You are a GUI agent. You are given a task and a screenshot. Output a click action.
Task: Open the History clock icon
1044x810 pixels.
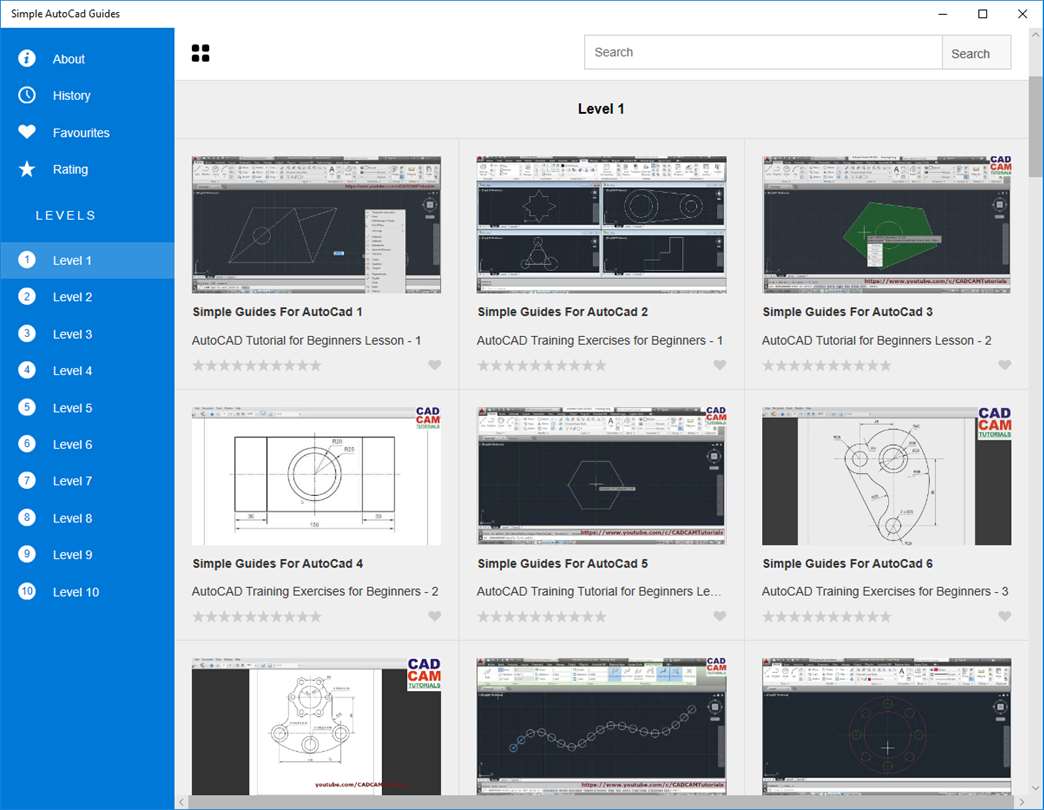pyautogui.click(x=27, y=95)
